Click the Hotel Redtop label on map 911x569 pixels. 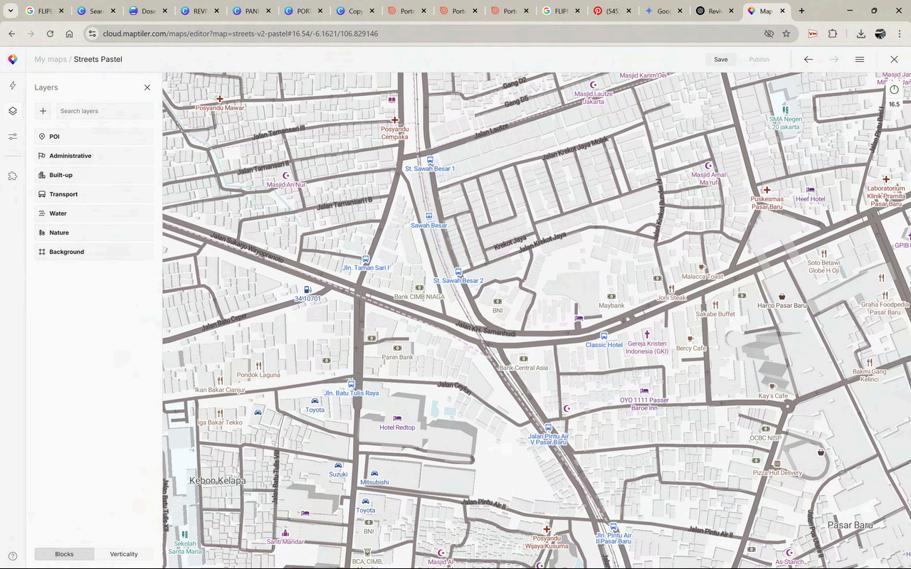point(397,427)
